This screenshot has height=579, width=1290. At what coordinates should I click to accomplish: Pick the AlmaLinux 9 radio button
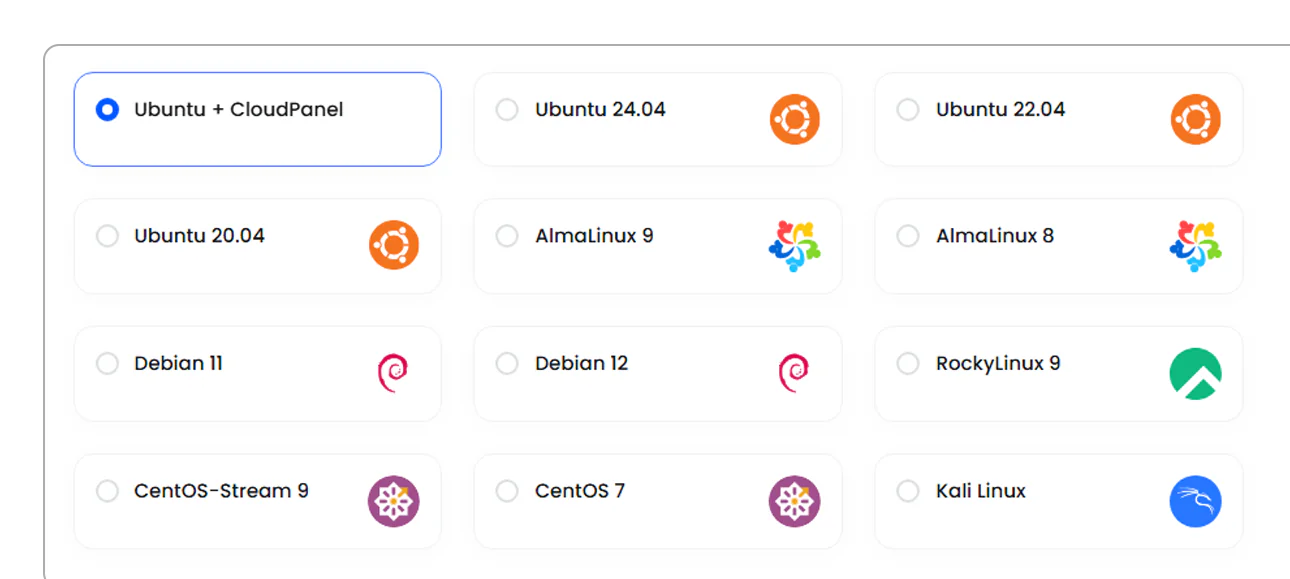tap(507, 236)
